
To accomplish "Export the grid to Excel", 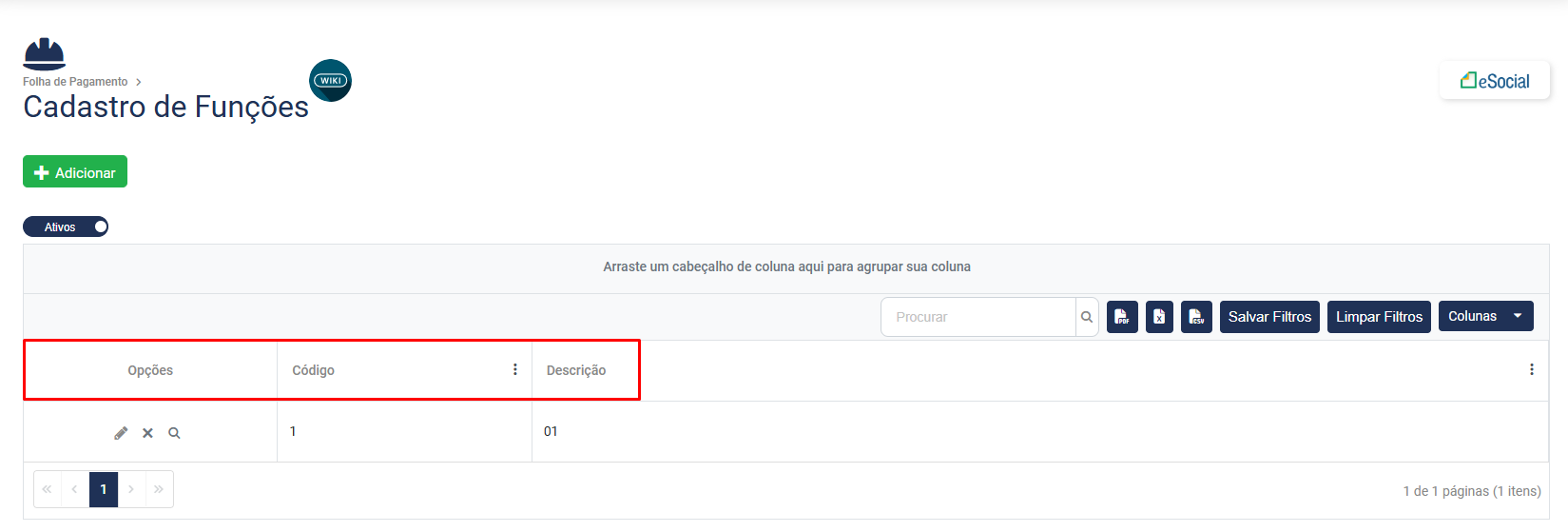I will pyautogui.click(x=1159, y=317).
